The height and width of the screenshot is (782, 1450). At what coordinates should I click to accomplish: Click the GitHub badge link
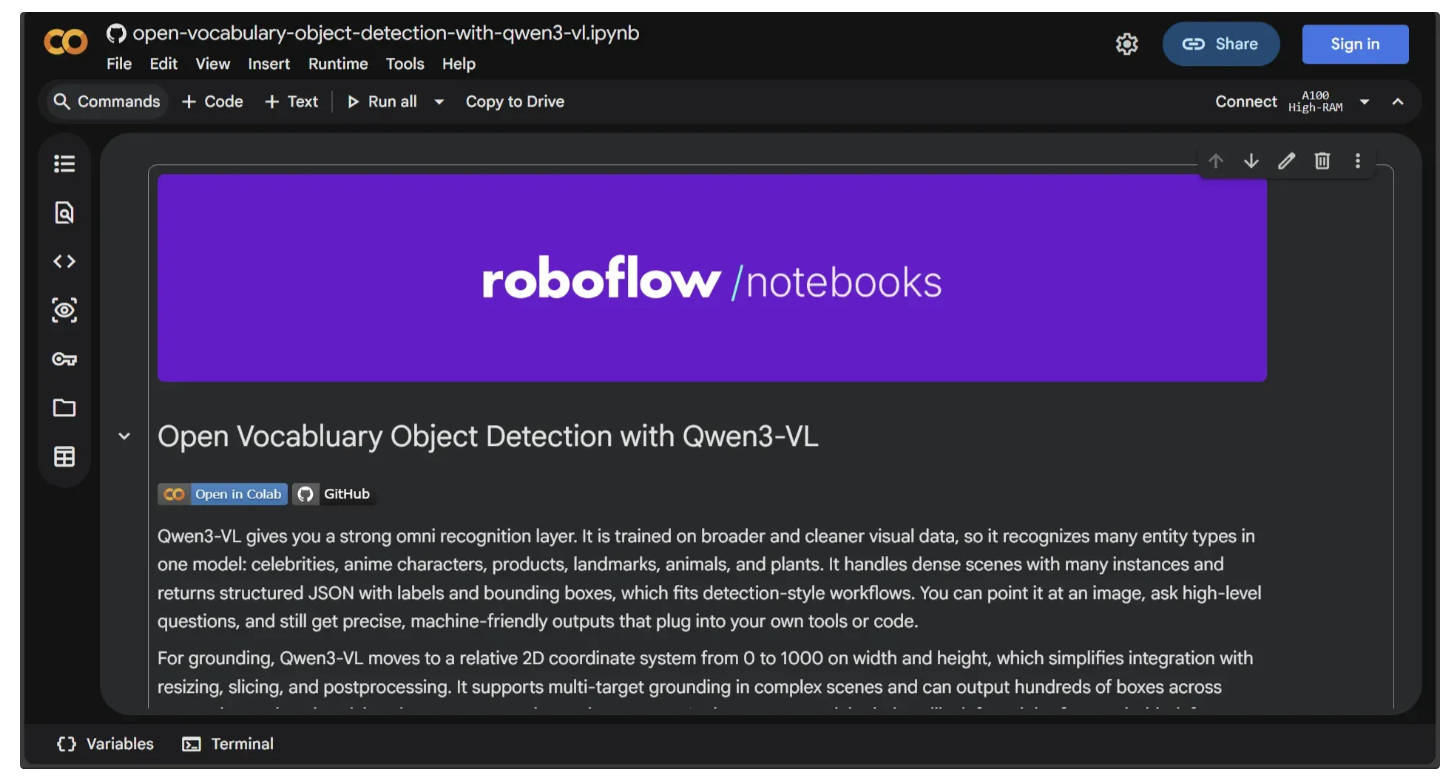click(334, 494)
